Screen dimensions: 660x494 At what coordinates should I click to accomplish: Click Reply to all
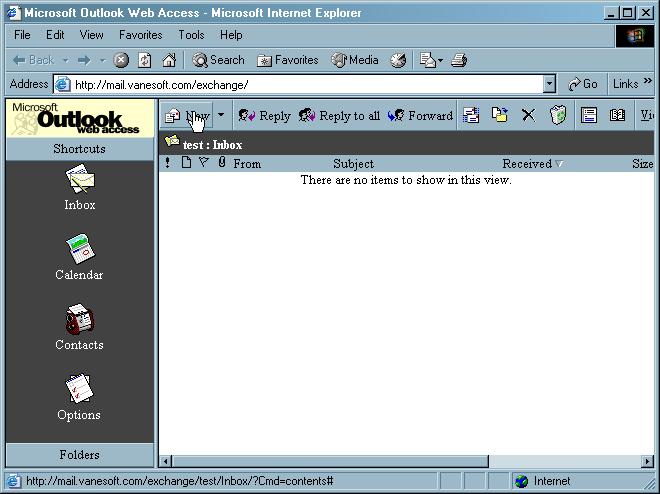(x=339, y=116)
